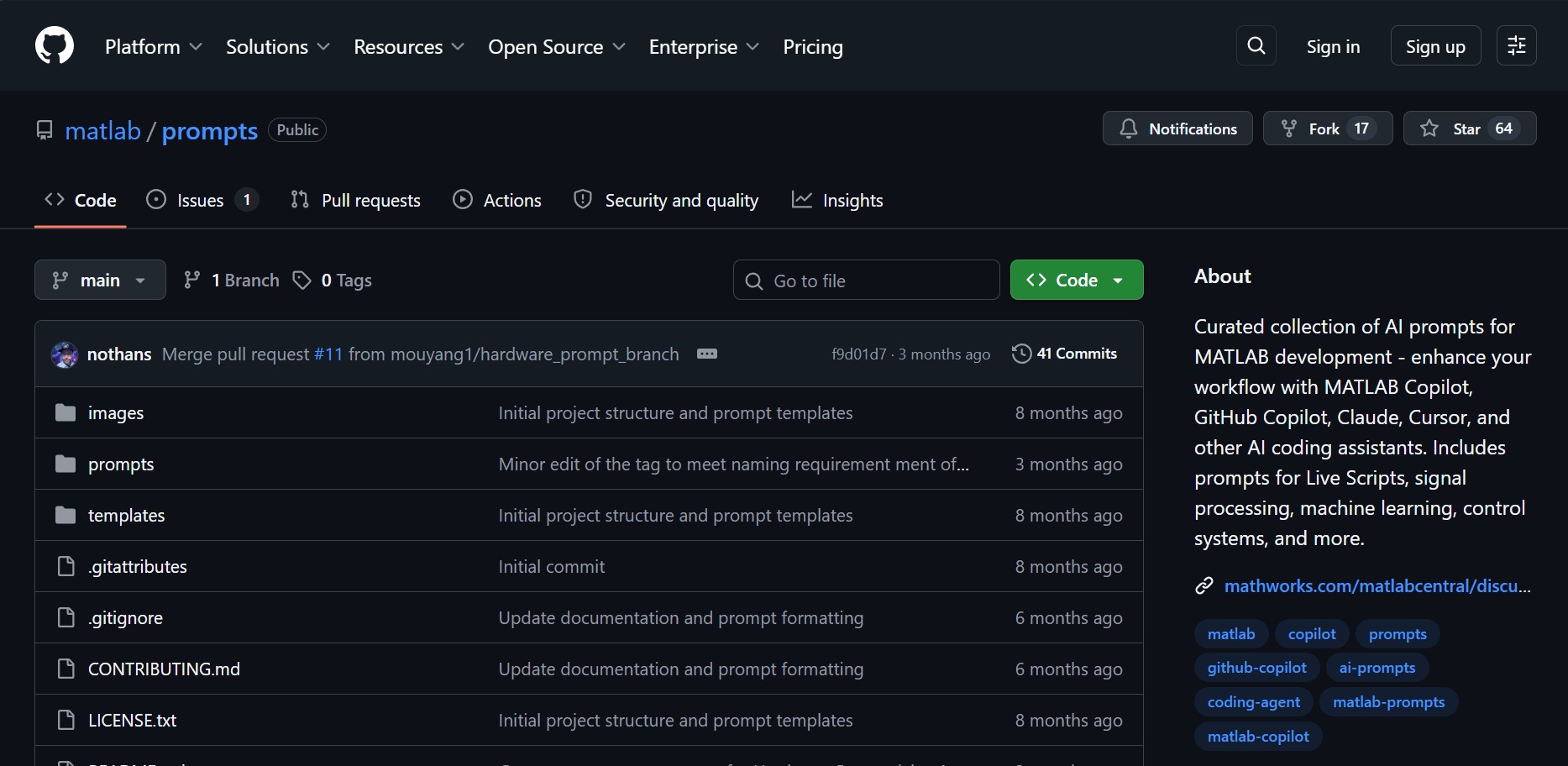Click the ai-prompts topic tag
1568x766 pixels.
pyautogui.click(x=1377, y=668)
